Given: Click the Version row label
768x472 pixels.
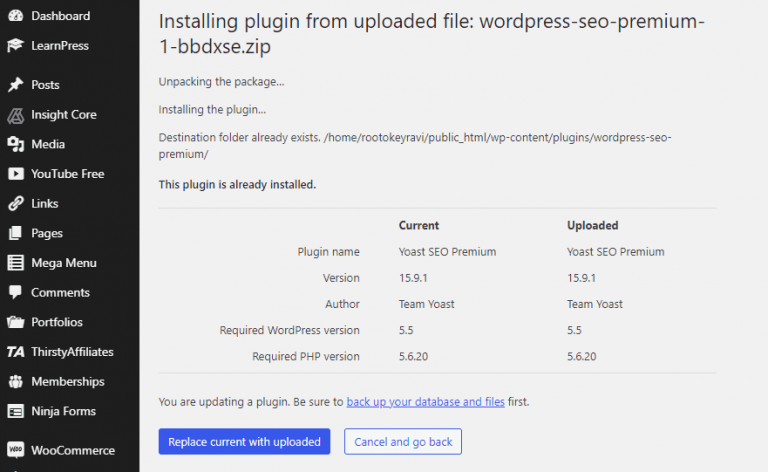Looking at the screenshot, I should [341, 278].
